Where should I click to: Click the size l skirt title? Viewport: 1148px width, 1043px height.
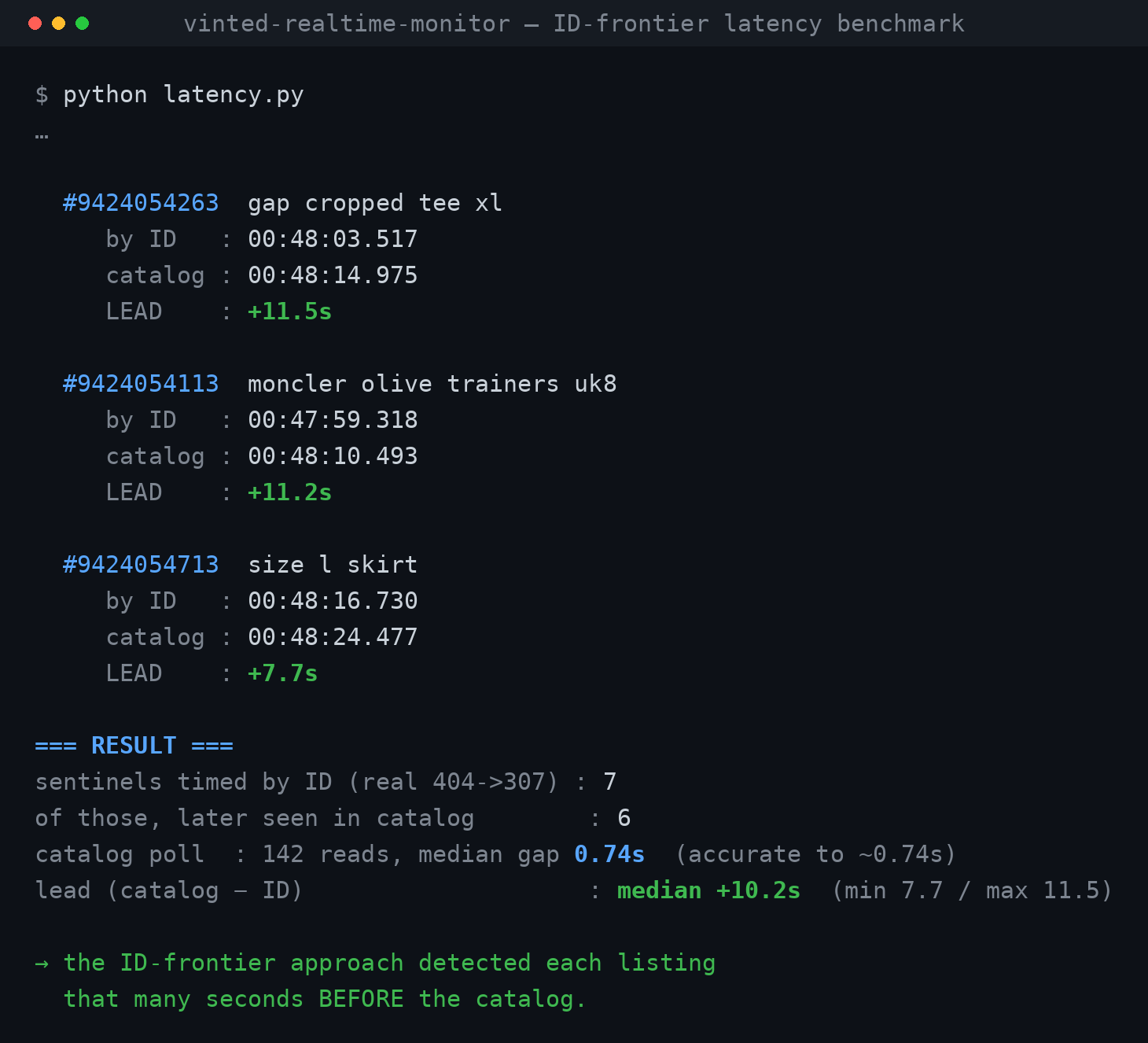[333, 565]
